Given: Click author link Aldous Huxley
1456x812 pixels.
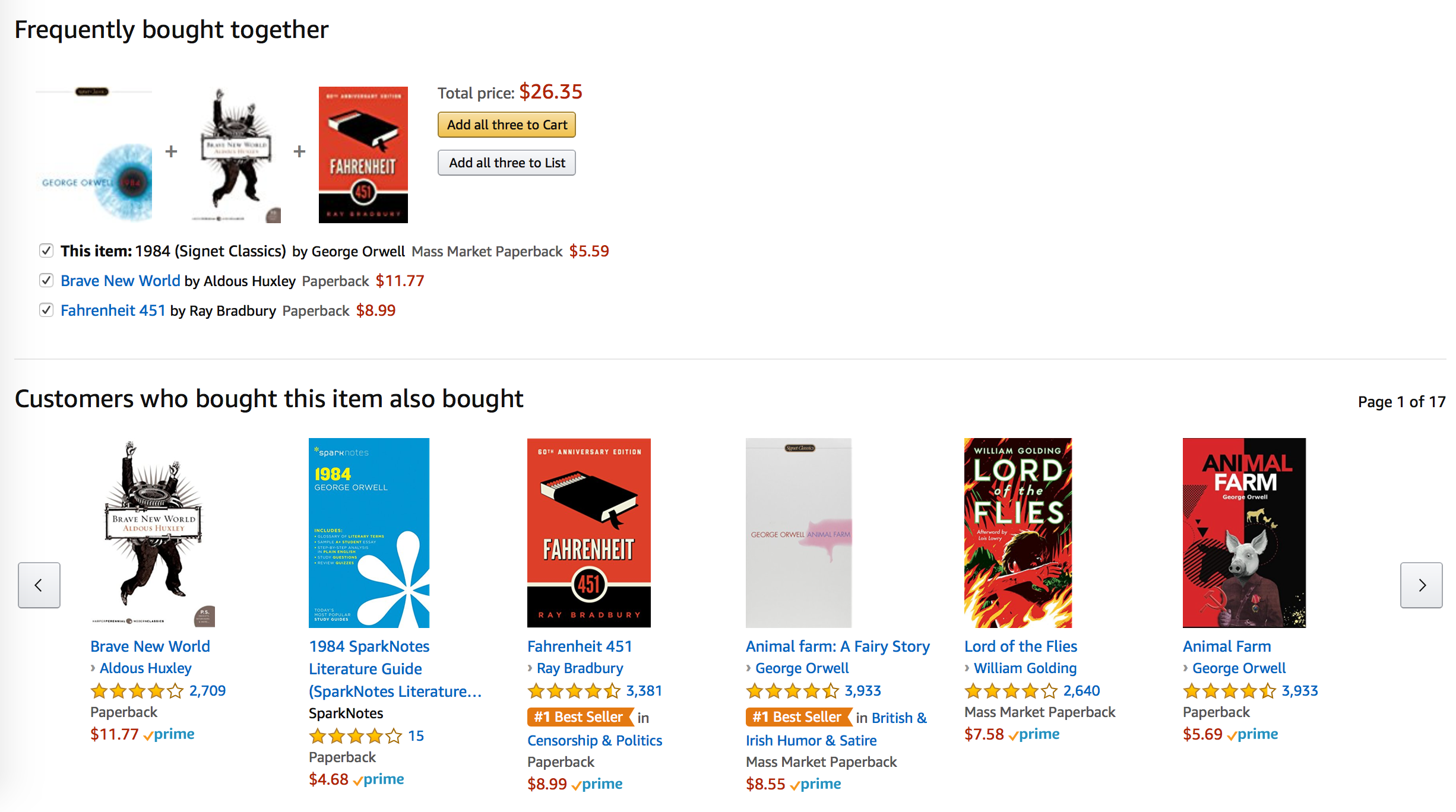Looking at the screenshot, I should [145, 668].
